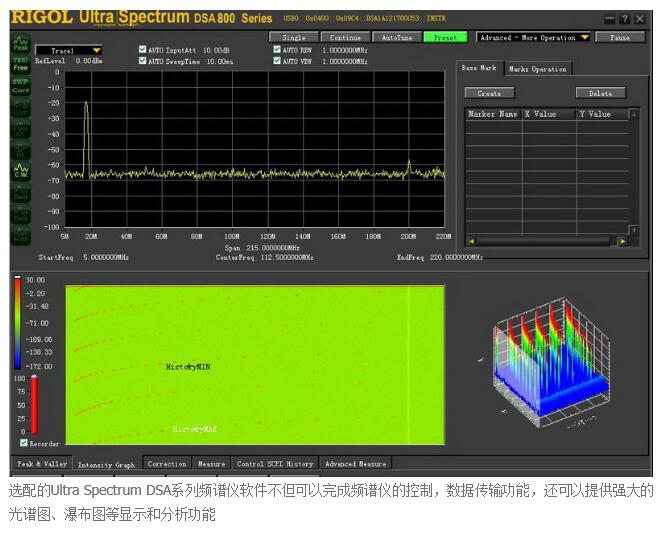This screenshot has height=533, width=659.
Task: Toggle the AUTO InputAtt checkbox
Action: tap(142, 49)
